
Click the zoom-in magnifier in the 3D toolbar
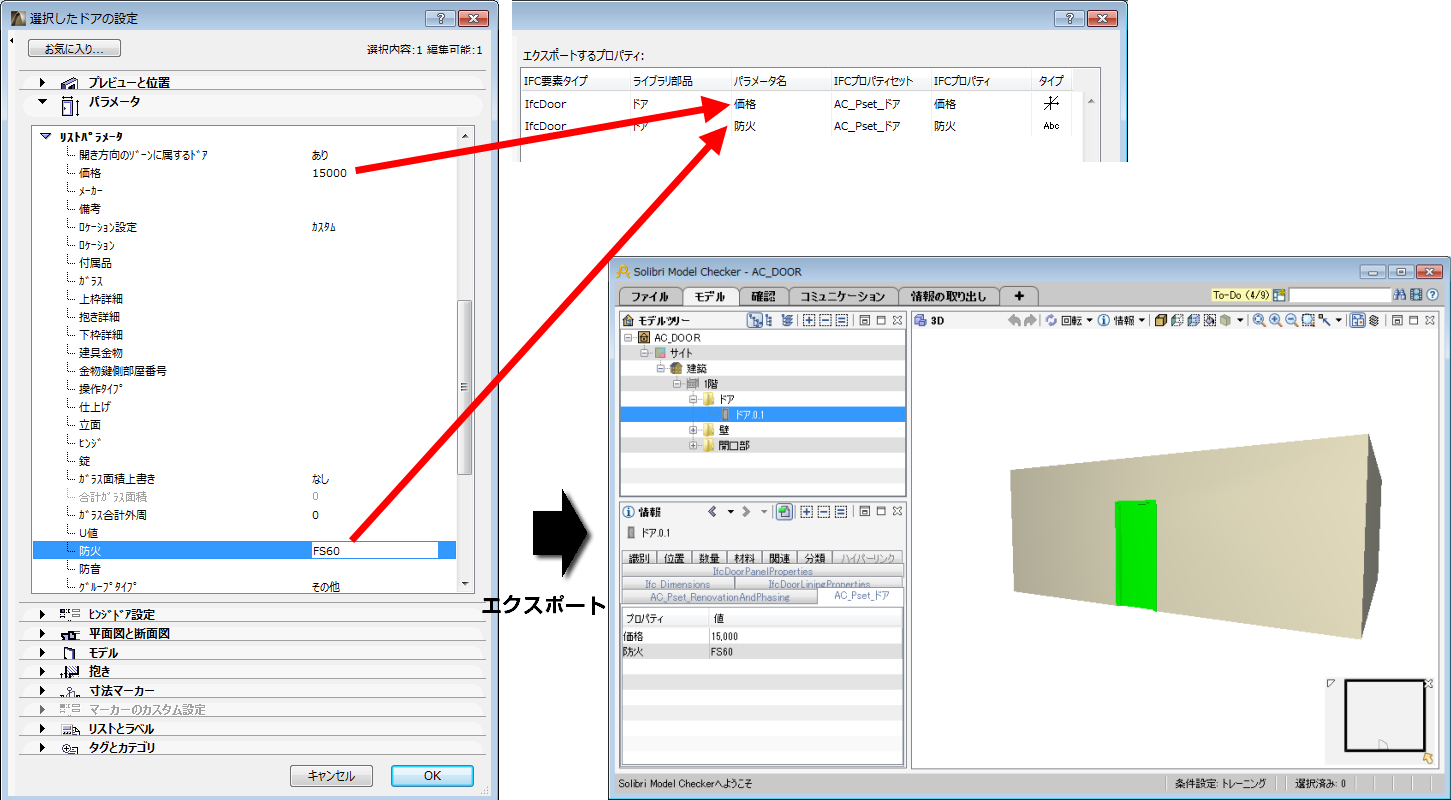[x=1275, y=320]
